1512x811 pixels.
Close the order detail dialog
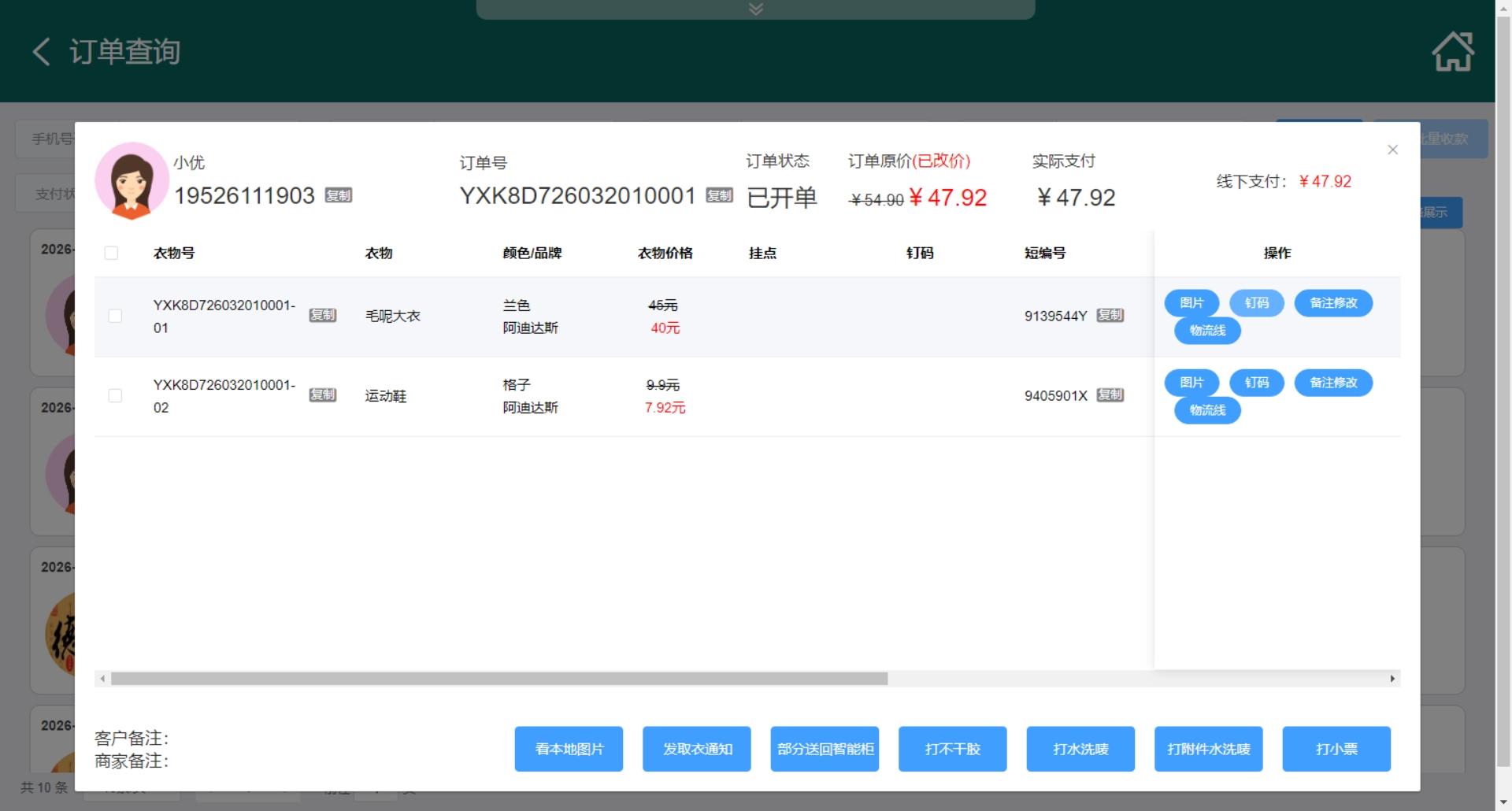point(1392,150)
